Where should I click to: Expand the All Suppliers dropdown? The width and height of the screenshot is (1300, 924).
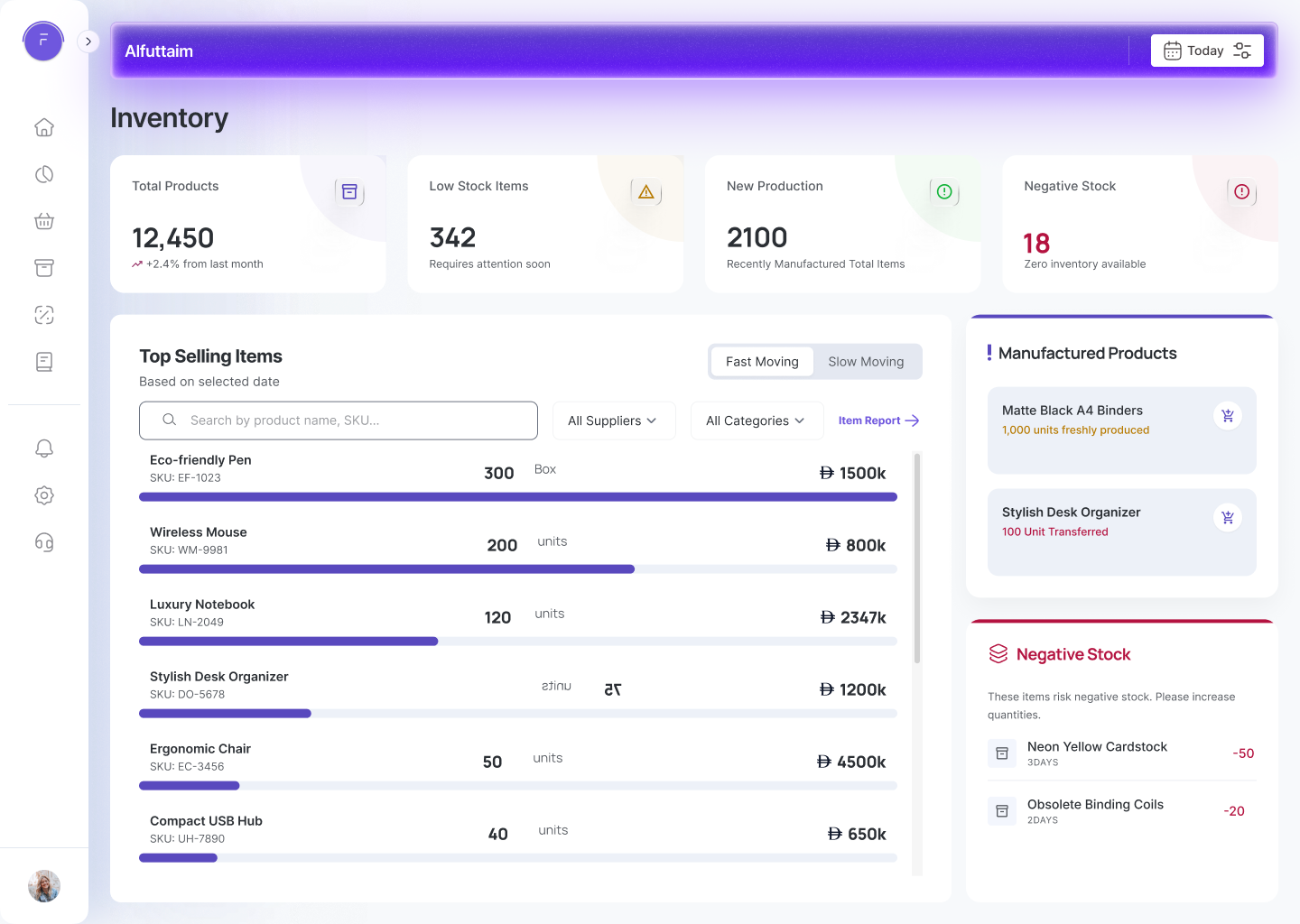[614, 420]
